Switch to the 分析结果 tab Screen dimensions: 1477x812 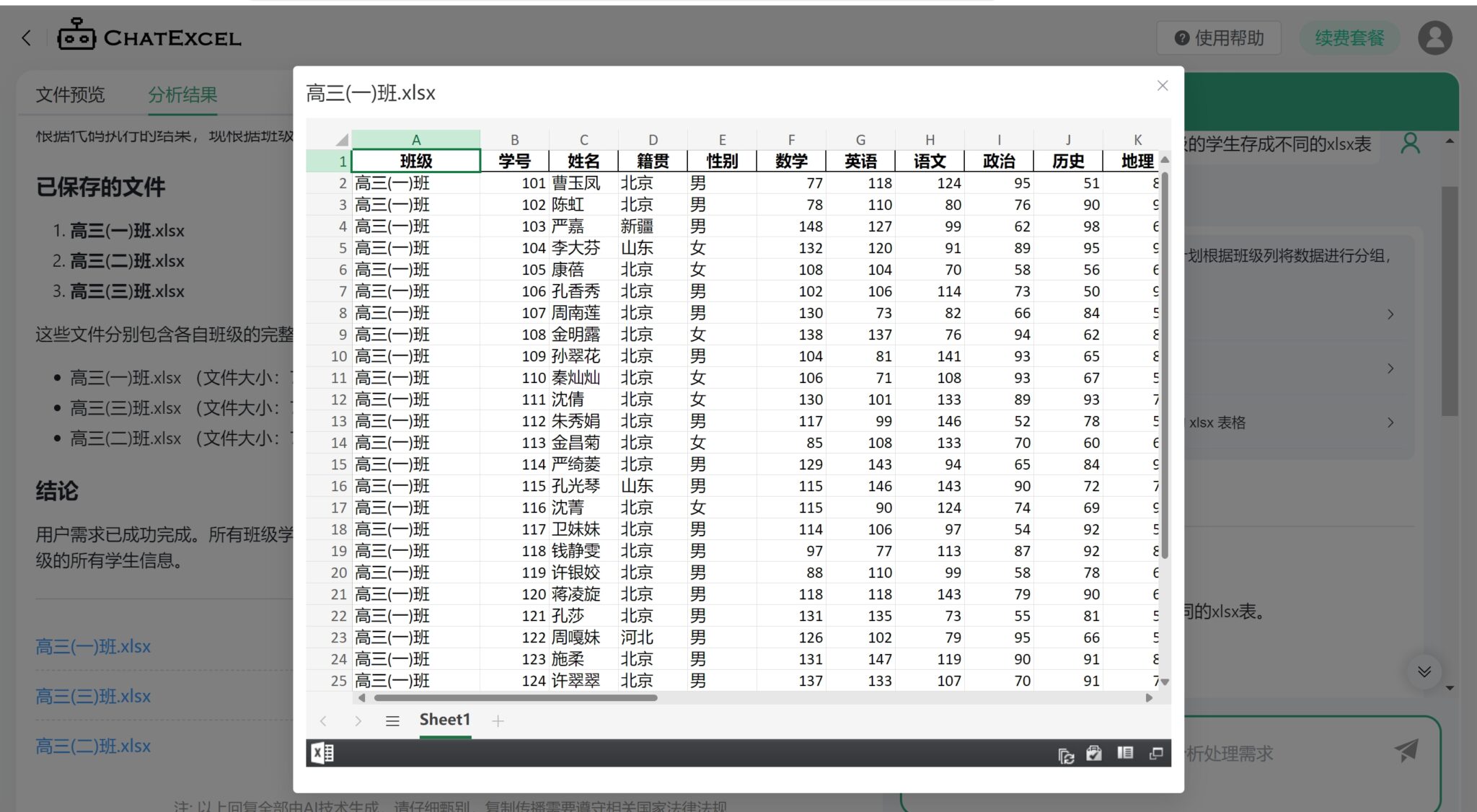tap(182, 94)
